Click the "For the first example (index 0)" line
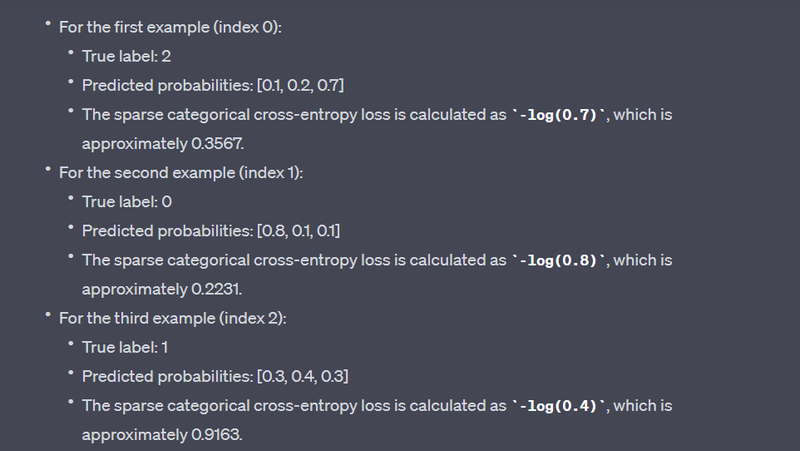This screenshot has height=451, width=800. pyautogui.click(x=170, y=27)
